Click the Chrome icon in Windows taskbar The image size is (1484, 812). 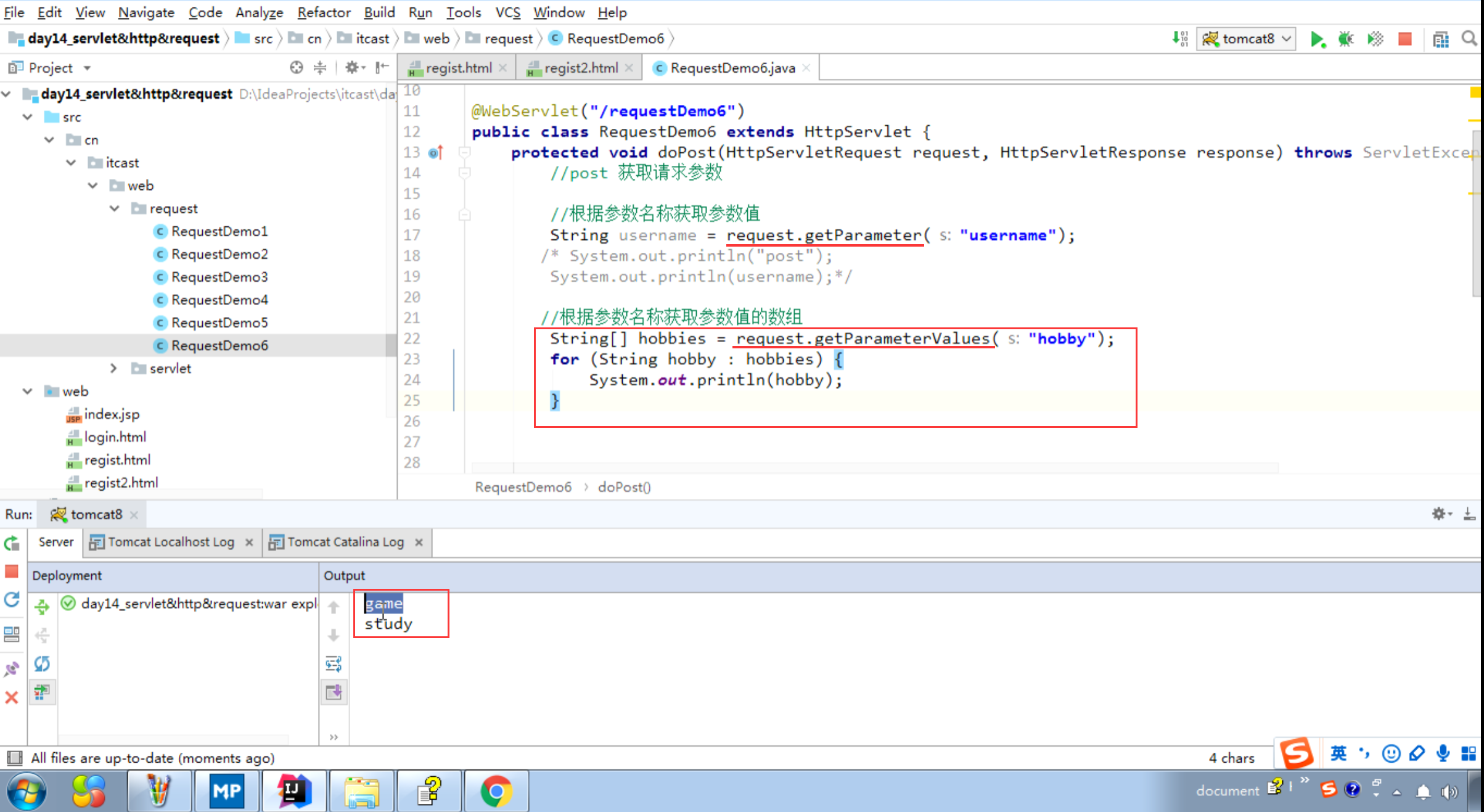[x=496, y=791]
